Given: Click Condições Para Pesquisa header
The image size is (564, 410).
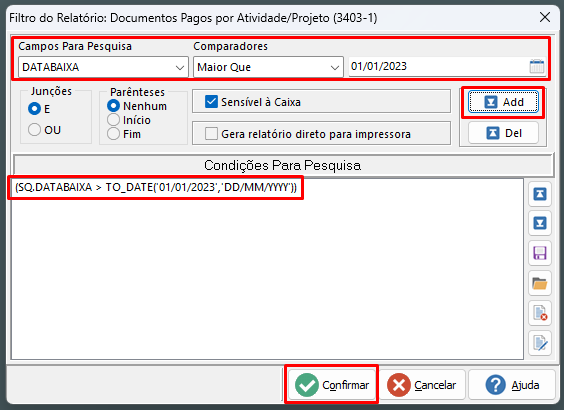Looking at the screenshot, I should coord(283,165).
